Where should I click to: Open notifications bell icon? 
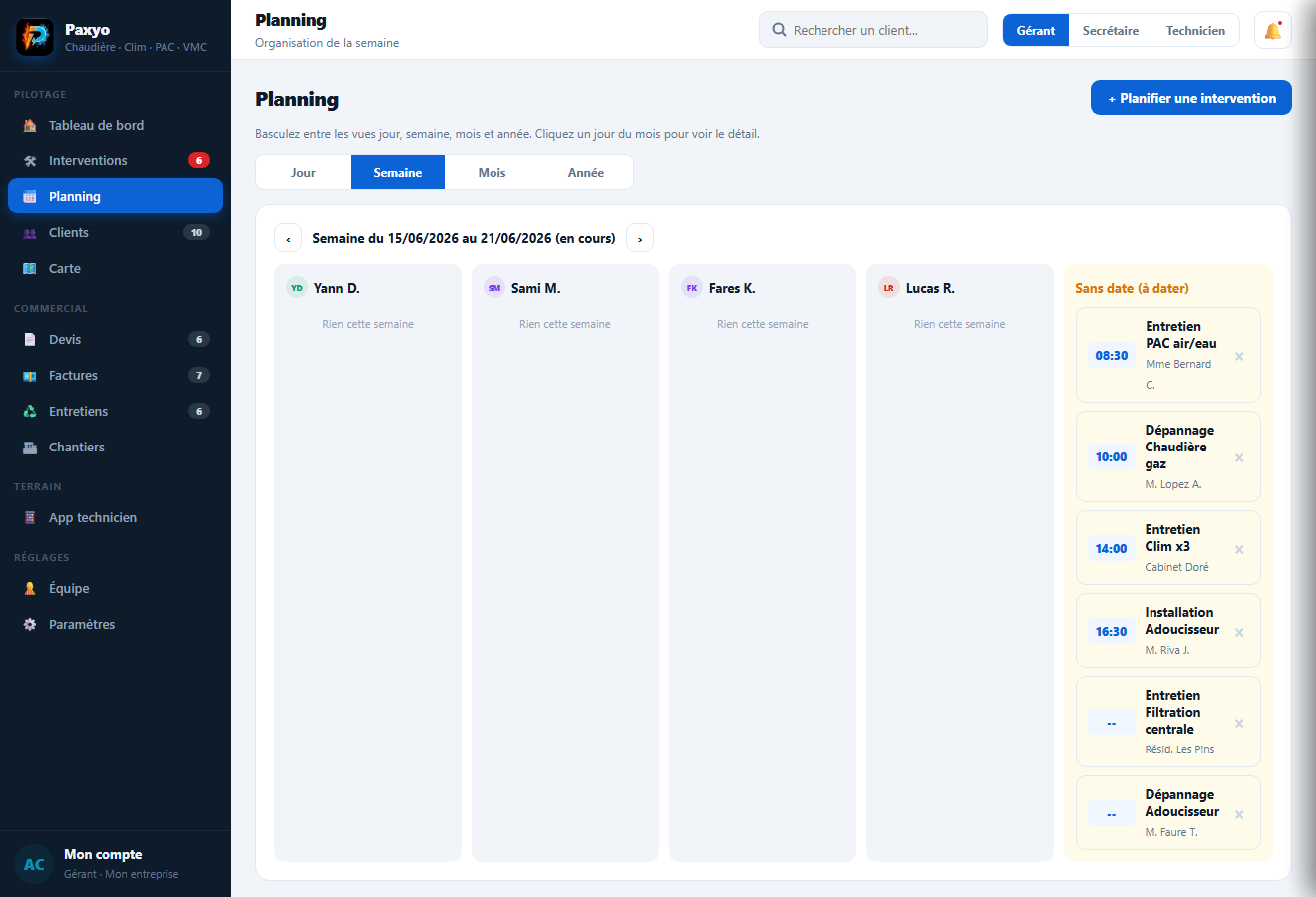[1273, 30]
